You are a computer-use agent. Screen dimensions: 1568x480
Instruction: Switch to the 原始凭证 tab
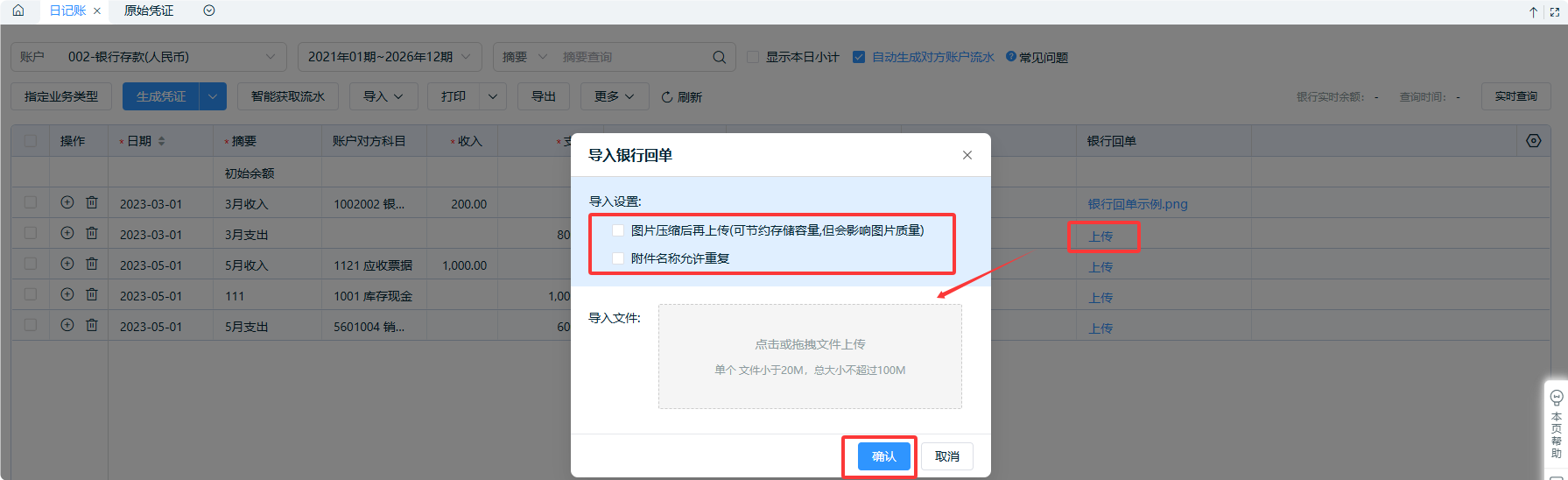click(149, 11)
